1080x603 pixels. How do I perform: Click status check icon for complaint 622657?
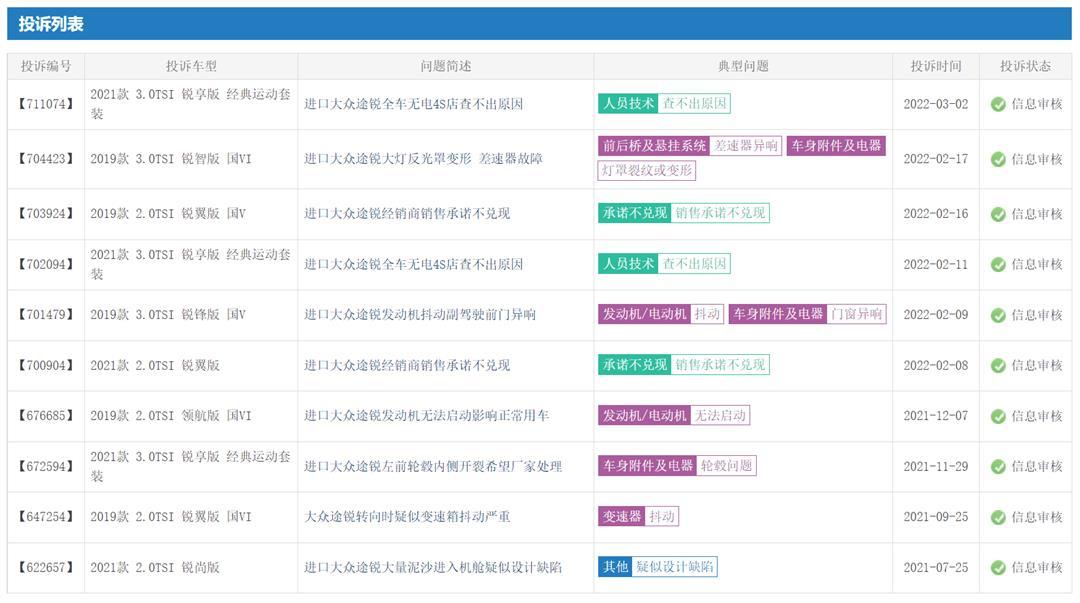point(998,567)
